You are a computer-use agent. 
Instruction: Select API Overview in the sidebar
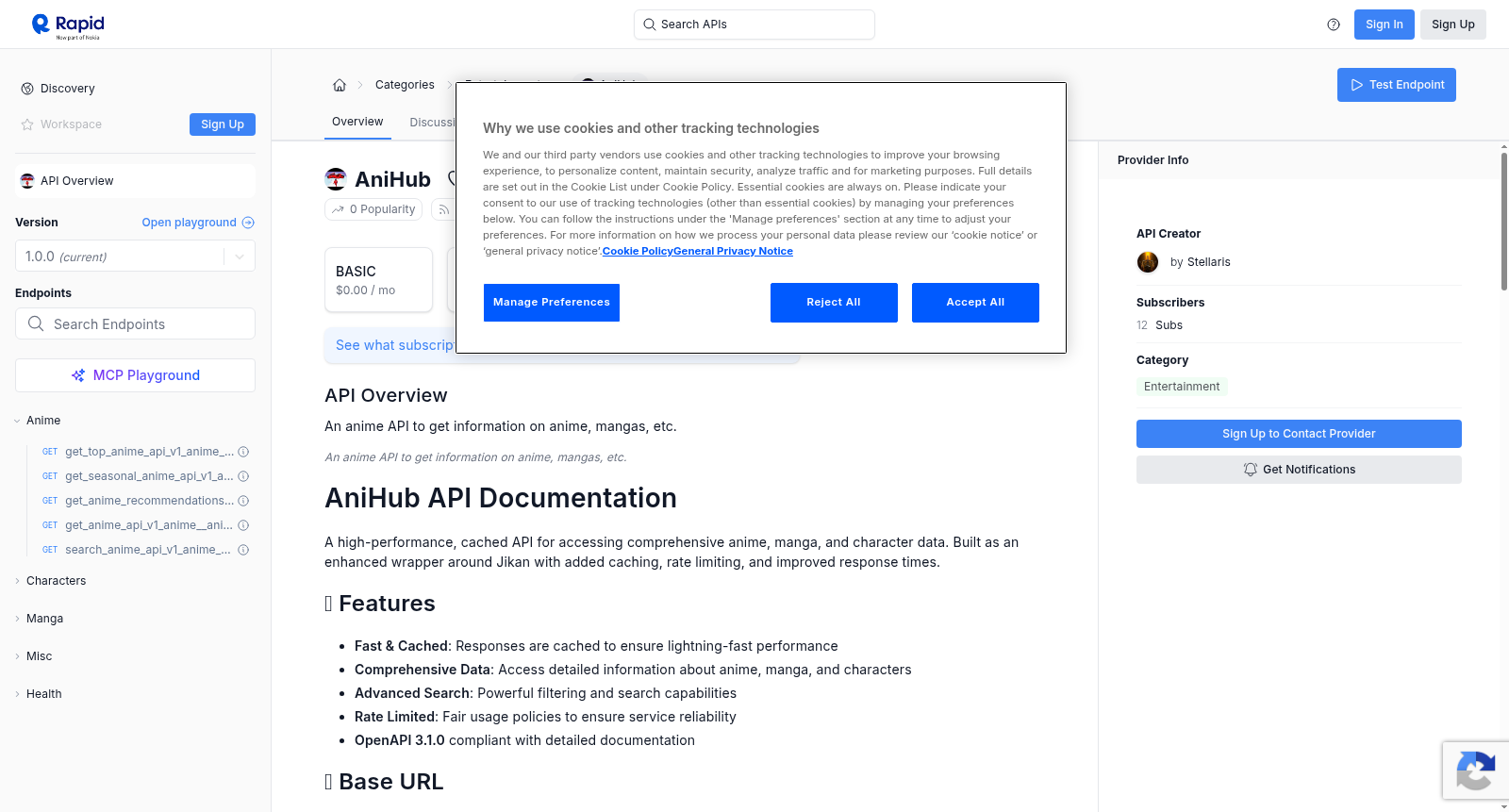point(135,181)
